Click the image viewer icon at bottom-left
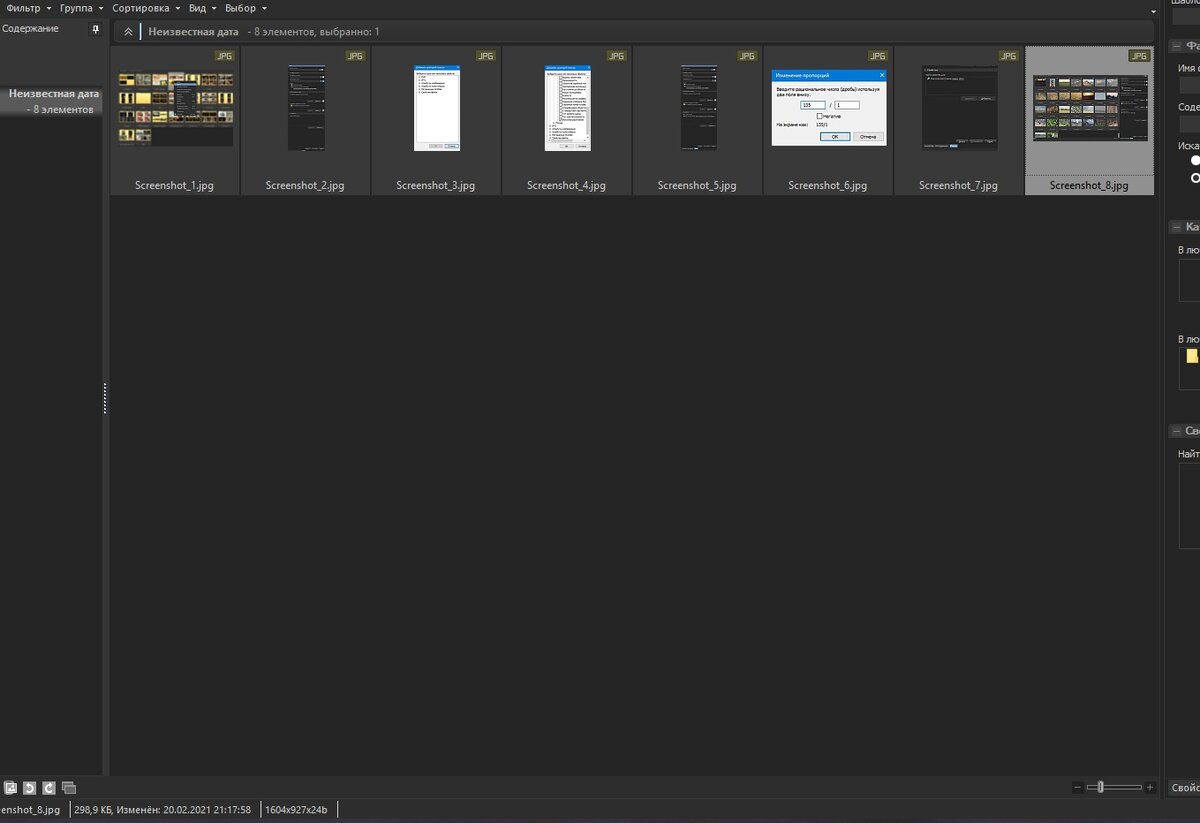Viewport: 1200px width, 823px height. [x=10, y=788]
